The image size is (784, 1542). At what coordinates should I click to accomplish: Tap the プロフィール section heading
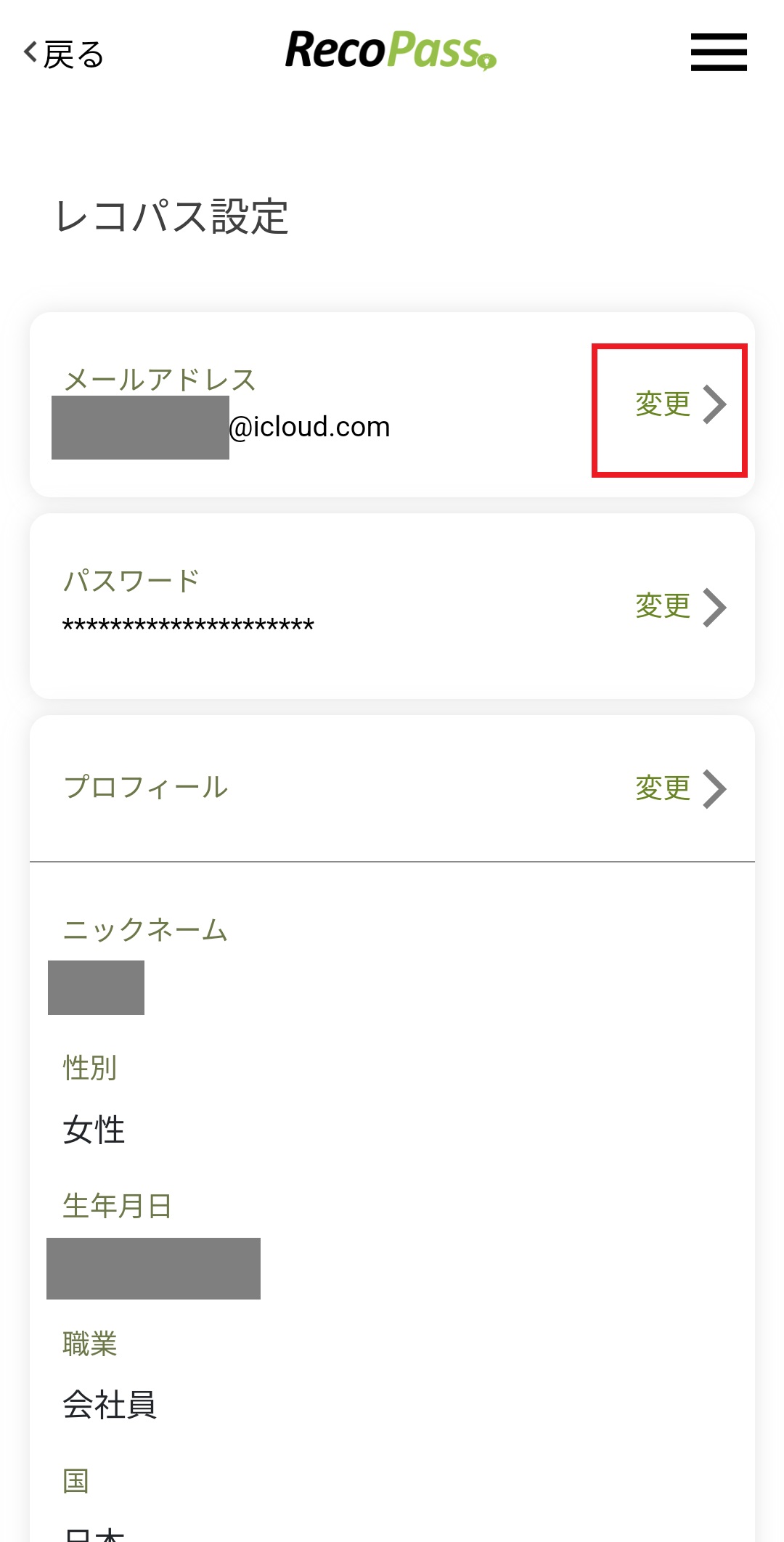(x=146, y=788)
